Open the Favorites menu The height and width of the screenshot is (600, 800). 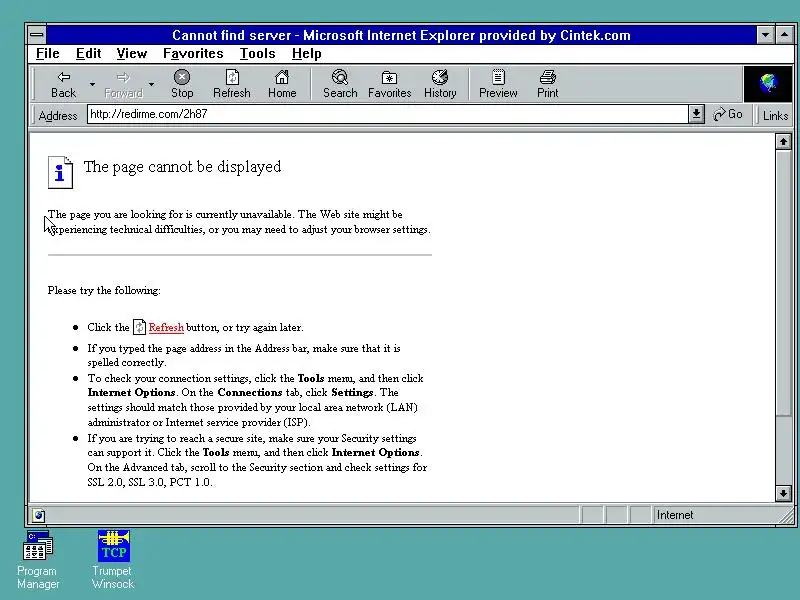point(193,54)
